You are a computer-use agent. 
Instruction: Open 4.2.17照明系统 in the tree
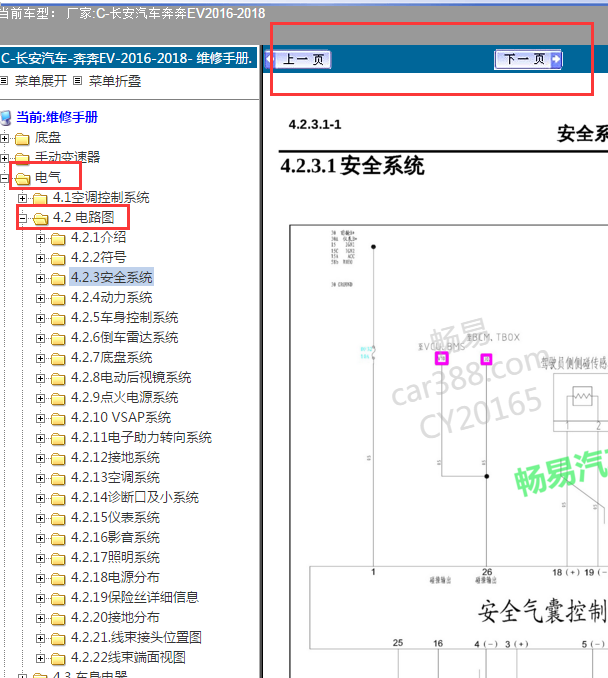pos(115,557)
